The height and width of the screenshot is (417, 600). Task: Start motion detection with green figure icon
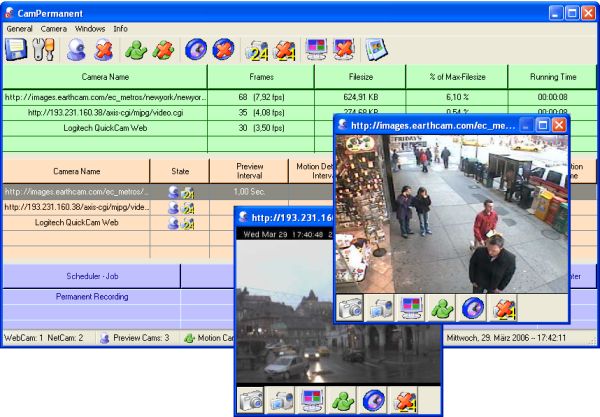[135, 50]
